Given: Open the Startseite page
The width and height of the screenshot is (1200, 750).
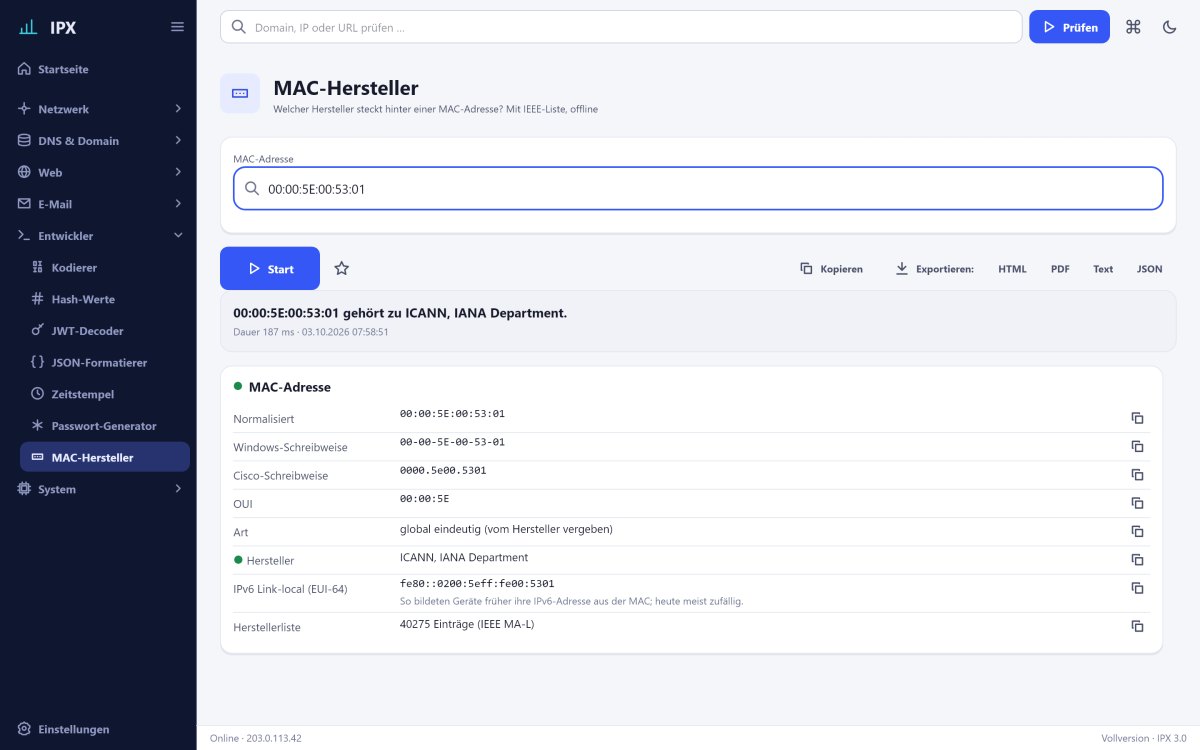Looking at the screenshot, I should [x=98, y=69].
